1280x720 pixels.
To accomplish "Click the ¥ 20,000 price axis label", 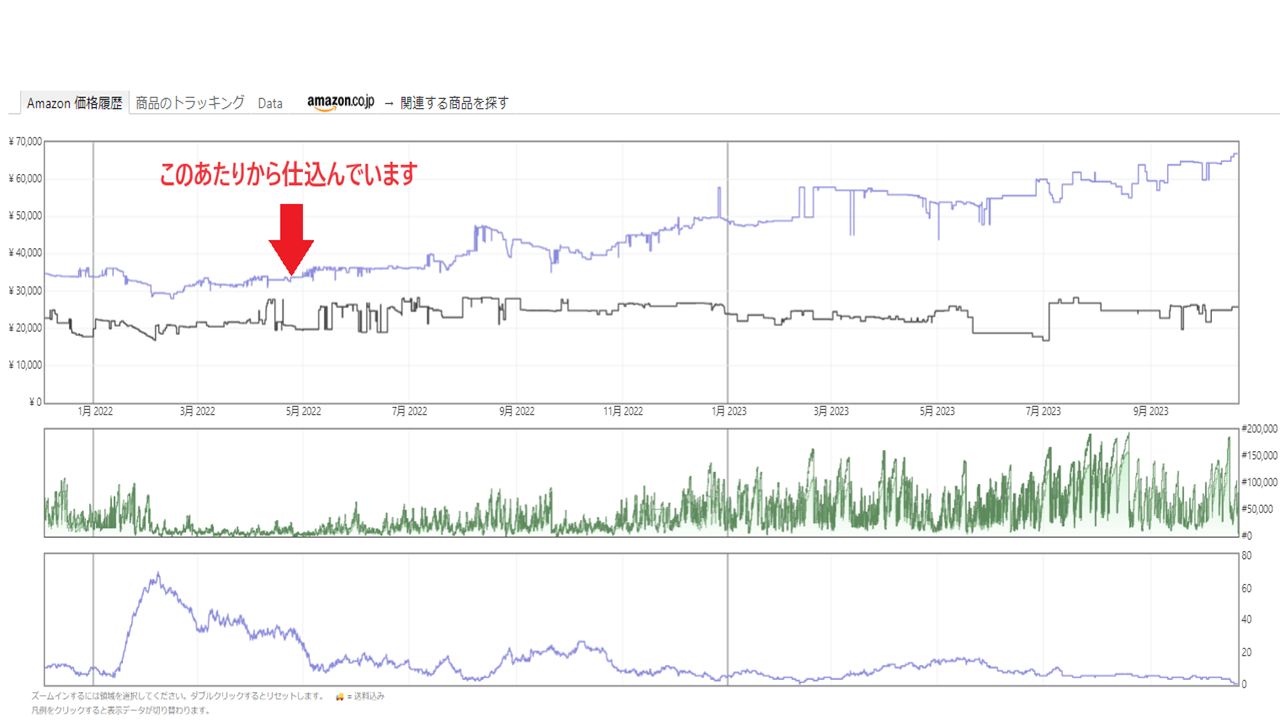I will 25,328.
